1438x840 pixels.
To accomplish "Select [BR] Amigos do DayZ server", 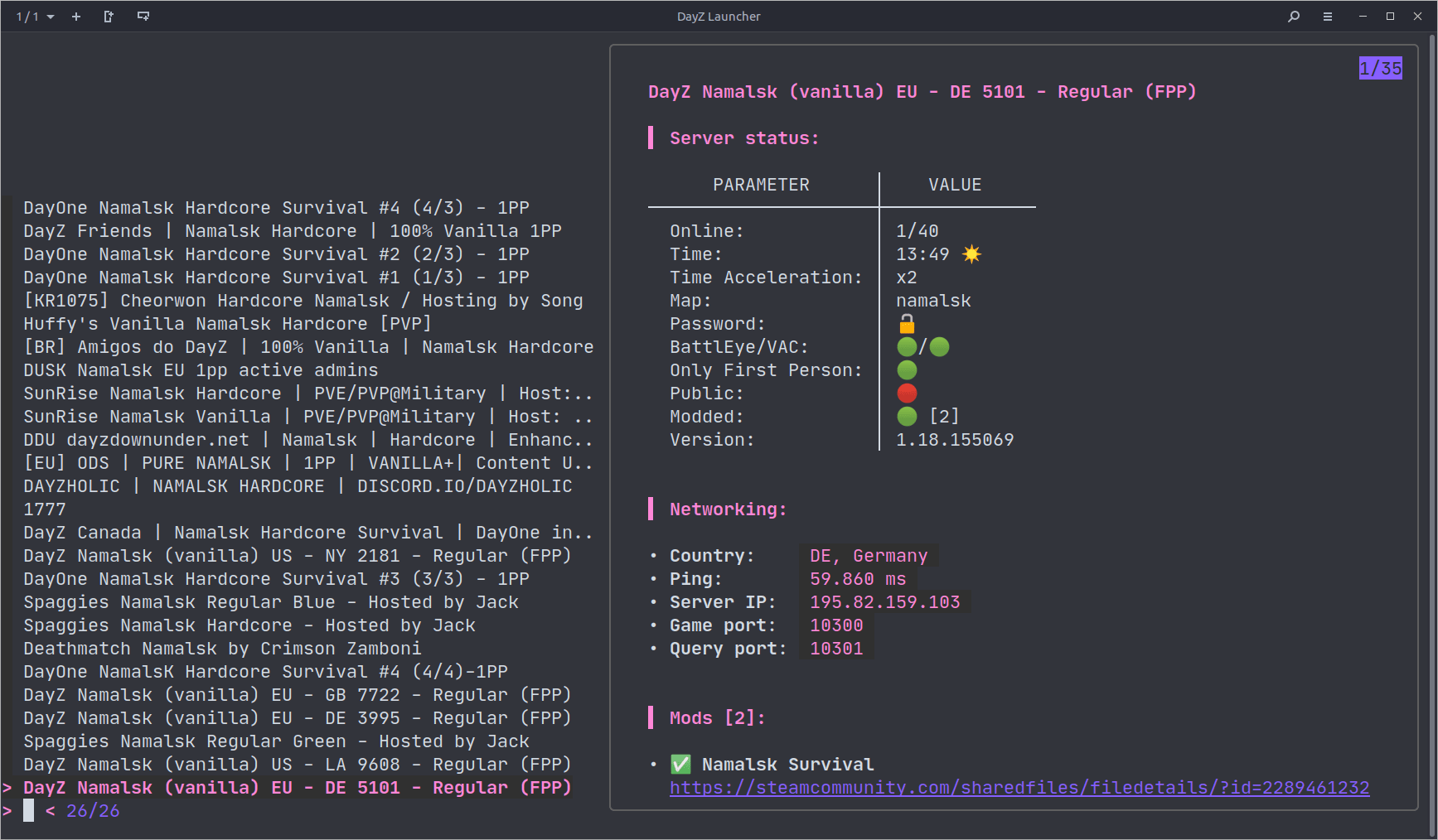I will click(x=308, y=347).
